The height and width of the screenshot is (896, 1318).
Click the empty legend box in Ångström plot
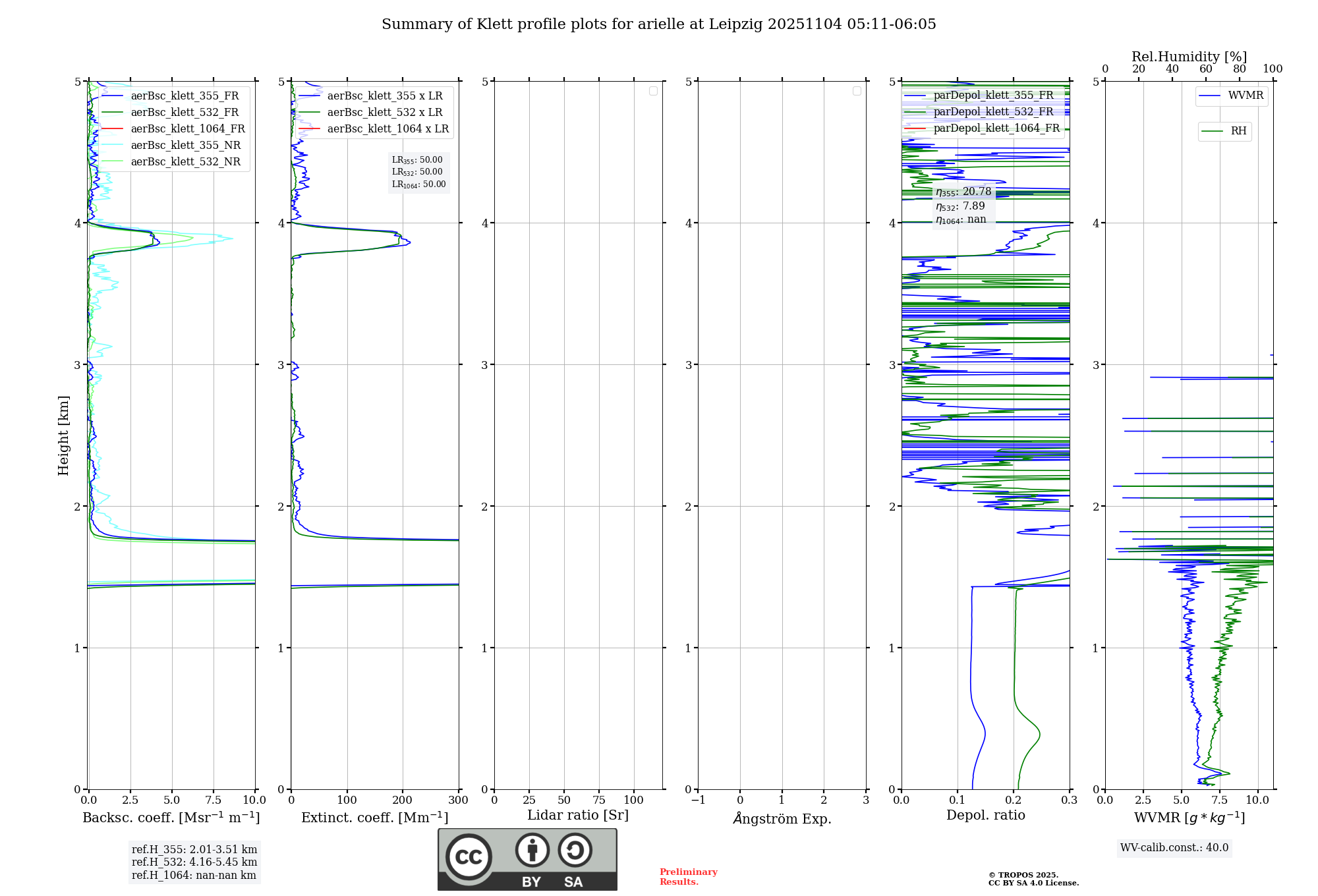(857, 91)
